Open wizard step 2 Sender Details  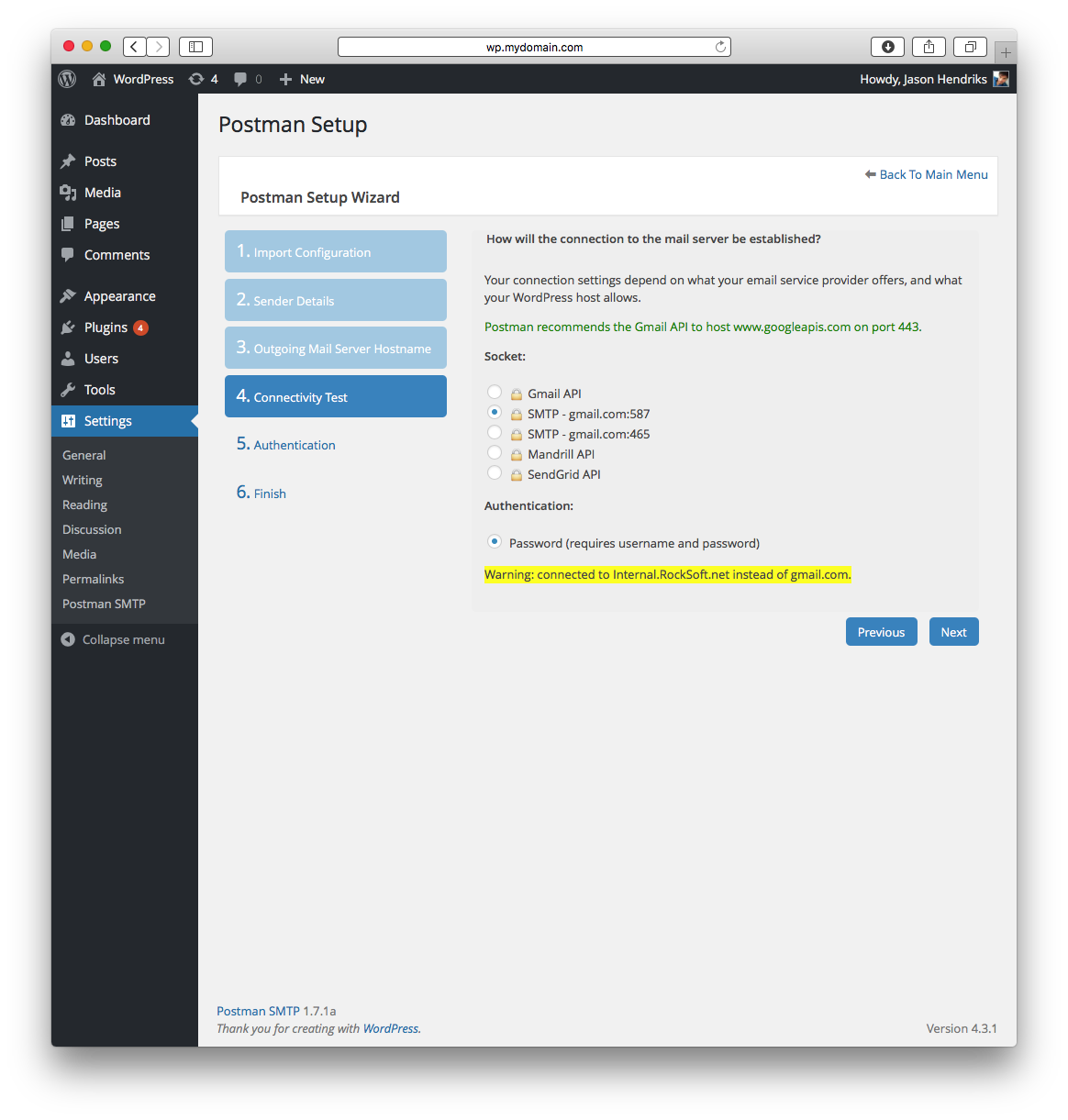pos(336,300)
